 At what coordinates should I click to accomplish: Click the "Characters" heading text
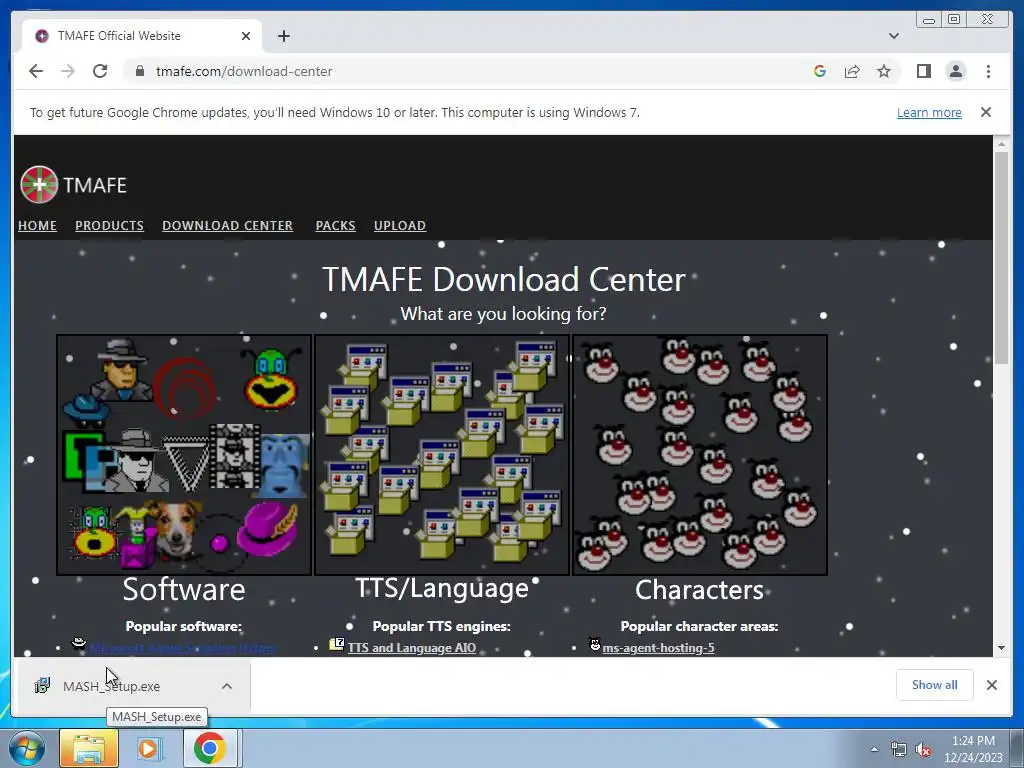coord(699,590)
